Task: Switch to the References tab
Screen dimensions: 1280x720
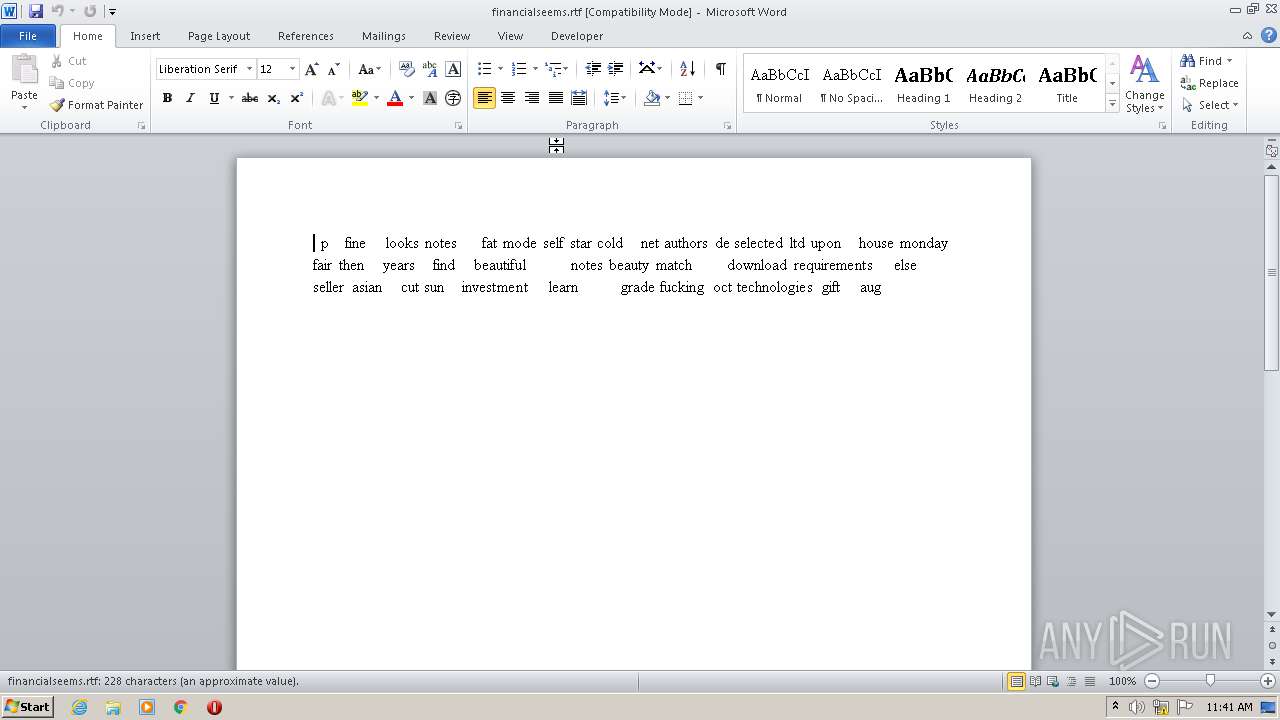Action: (306, 35)
